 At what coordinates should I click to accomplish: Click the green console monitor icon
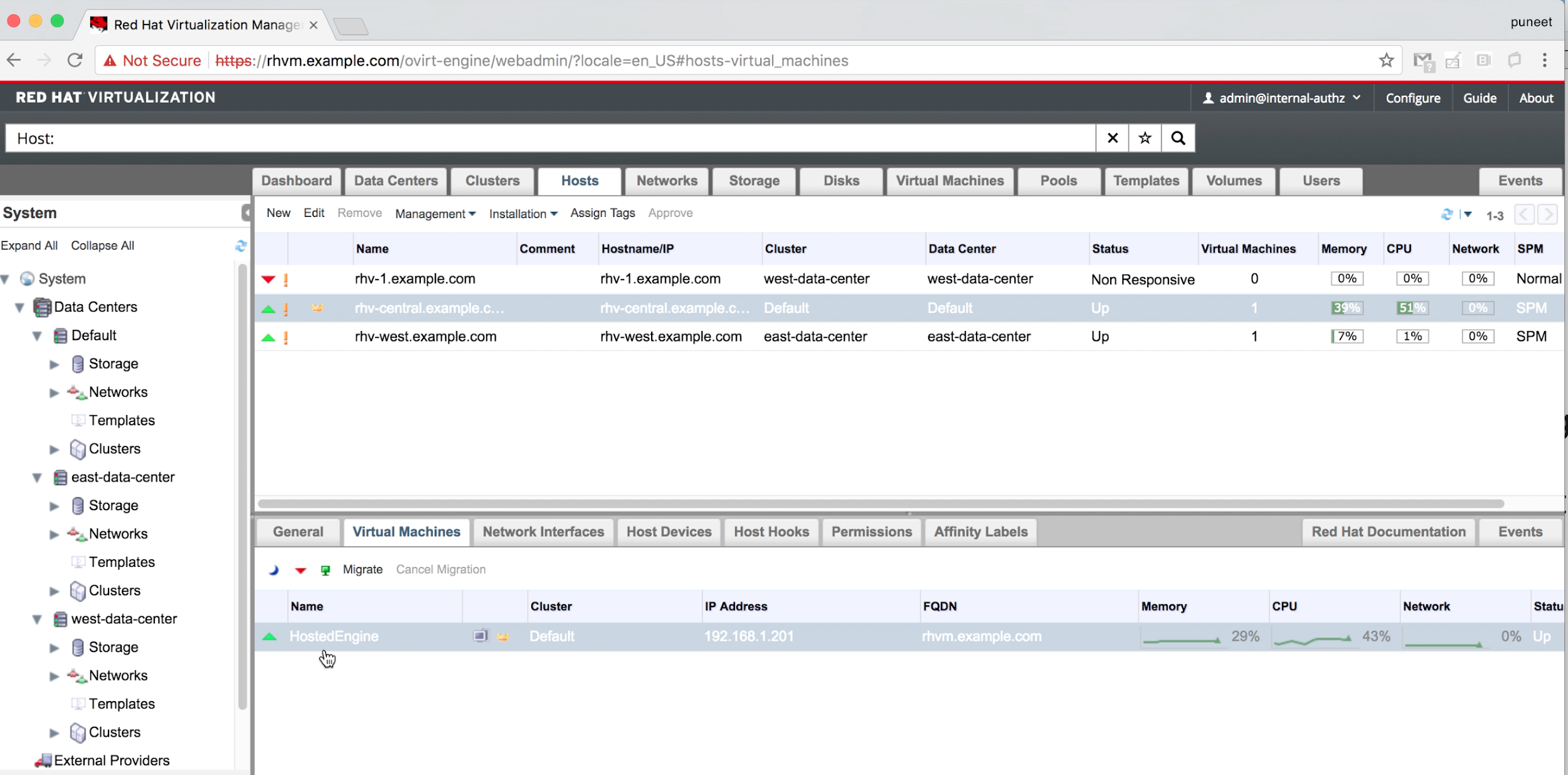click(x=326, y=570)
